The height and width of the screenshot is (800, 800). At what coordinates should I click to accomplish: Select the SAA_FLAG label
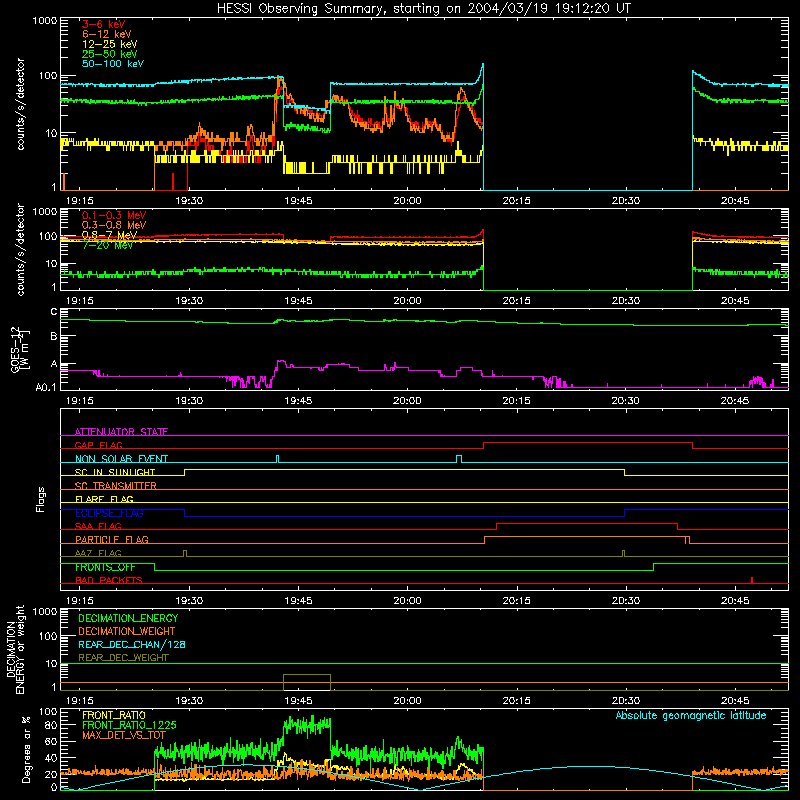(x=98, y=526)
